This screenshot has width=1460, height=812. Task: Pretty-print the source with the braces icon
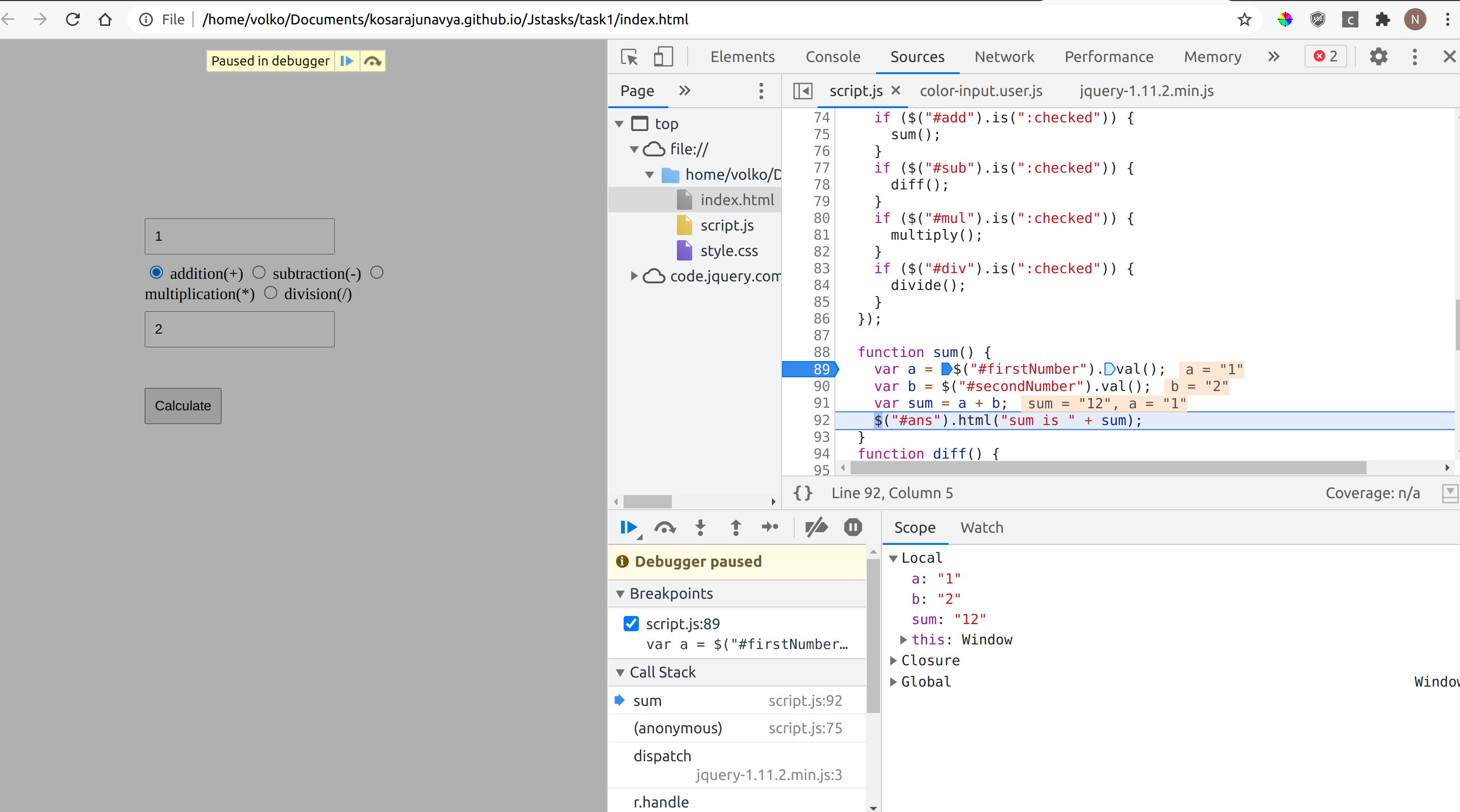click(x=802, y=493)
